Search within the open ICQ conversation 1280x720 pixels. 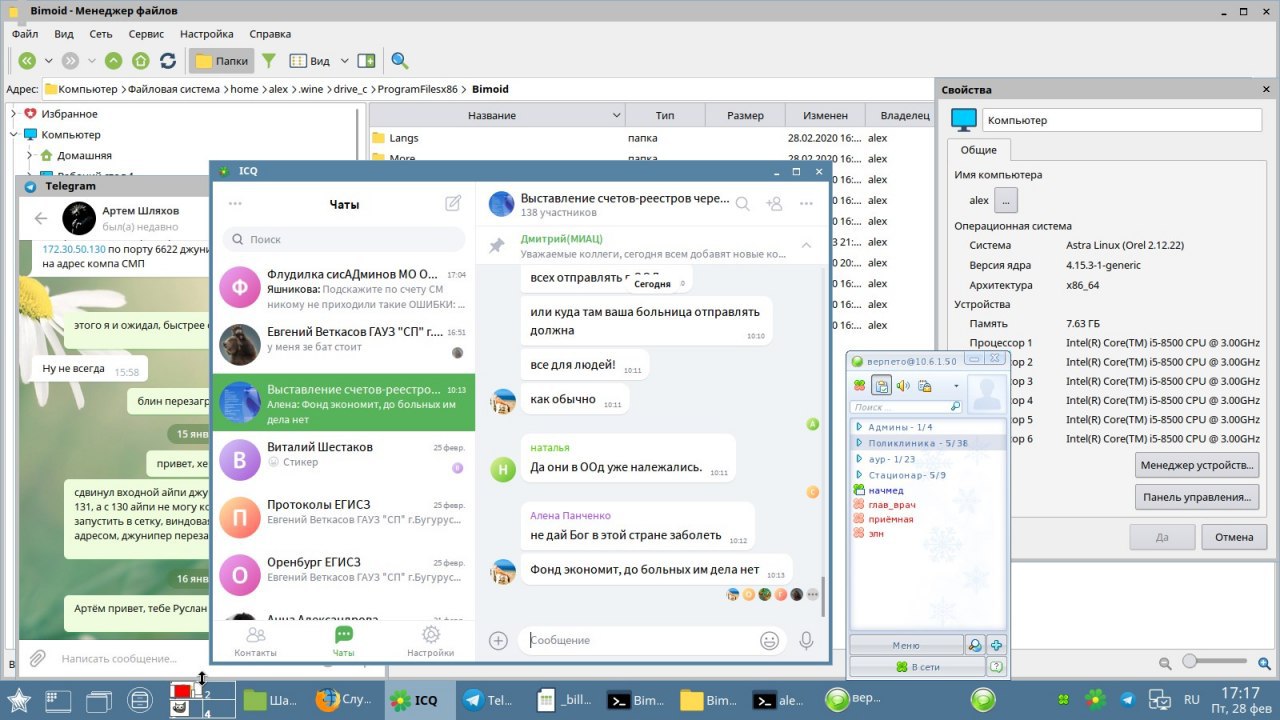(742, 203)
